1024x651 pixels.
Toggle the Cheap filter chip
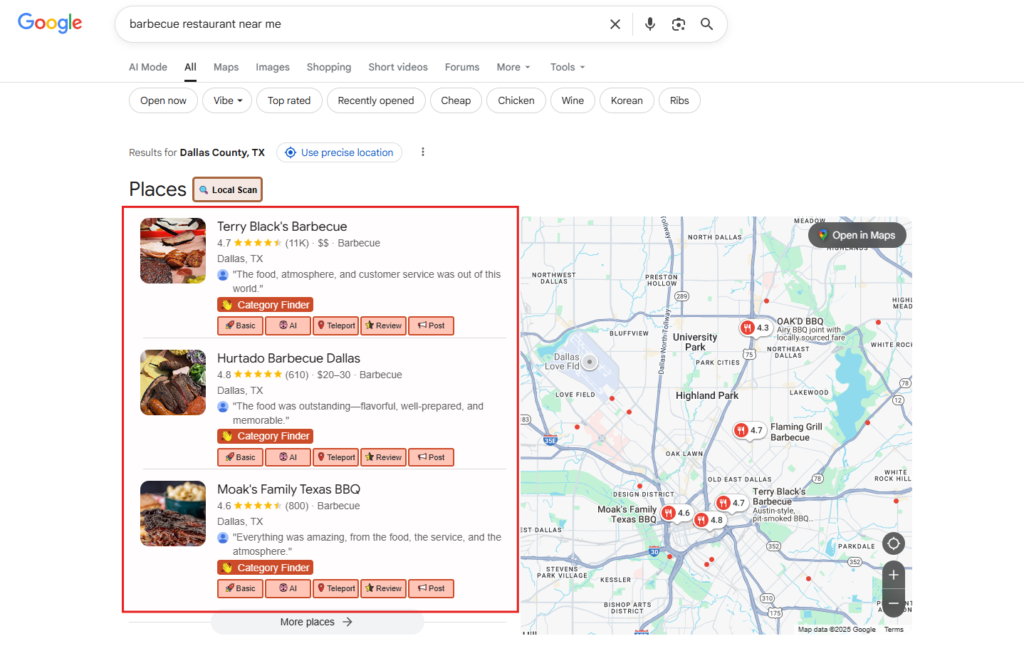coord(456,100)
